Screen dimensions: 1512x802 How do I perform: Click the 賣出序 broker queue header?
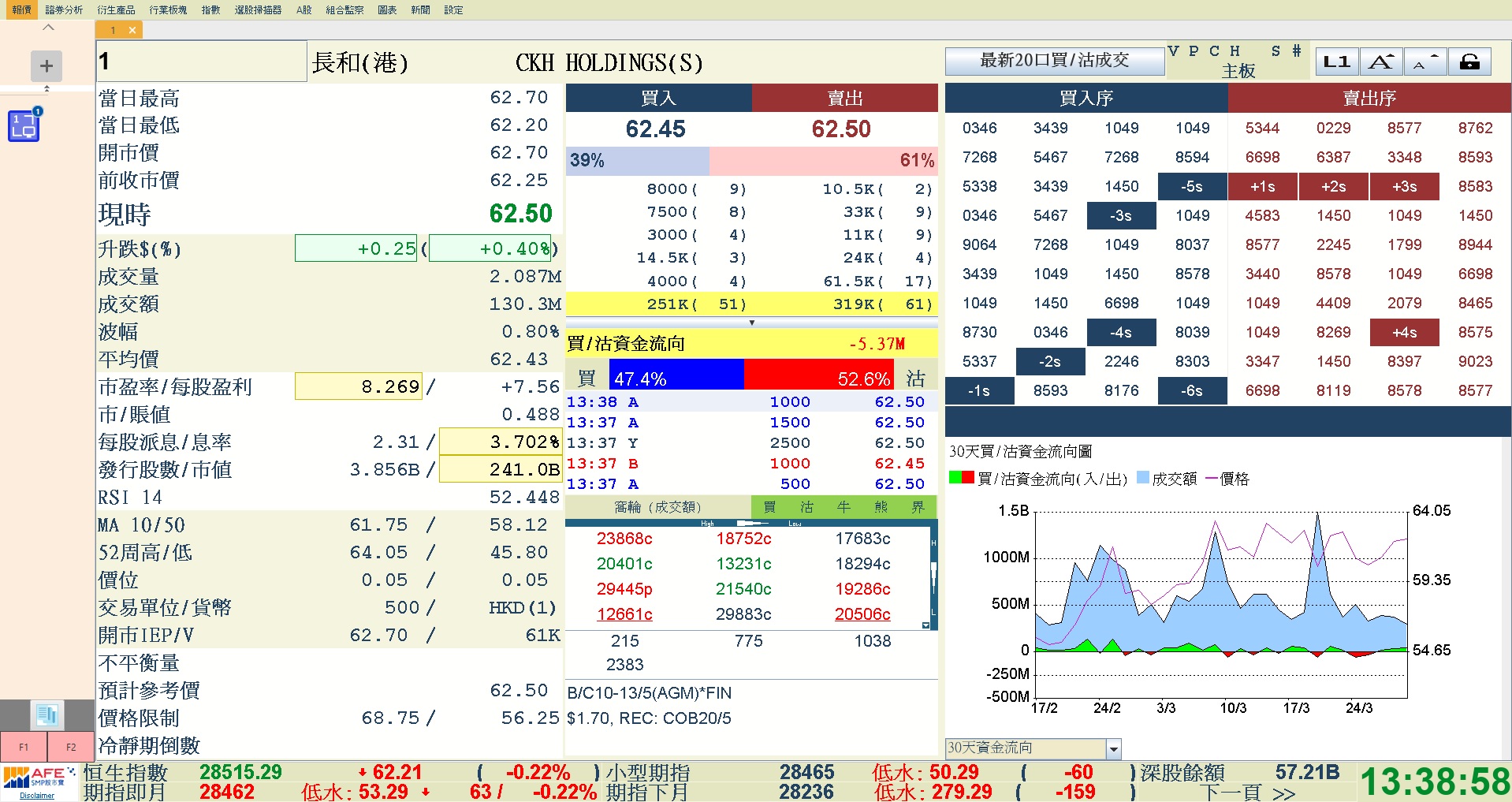point(1370,98)
